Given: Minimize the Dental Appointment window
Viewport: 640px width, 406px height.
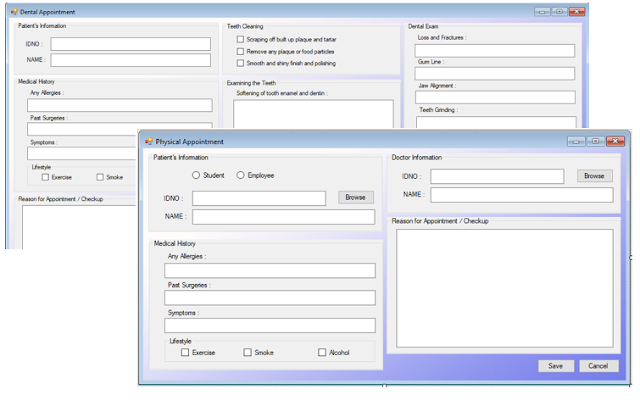Looking at the screenshot, I should [x=542, y=12].
